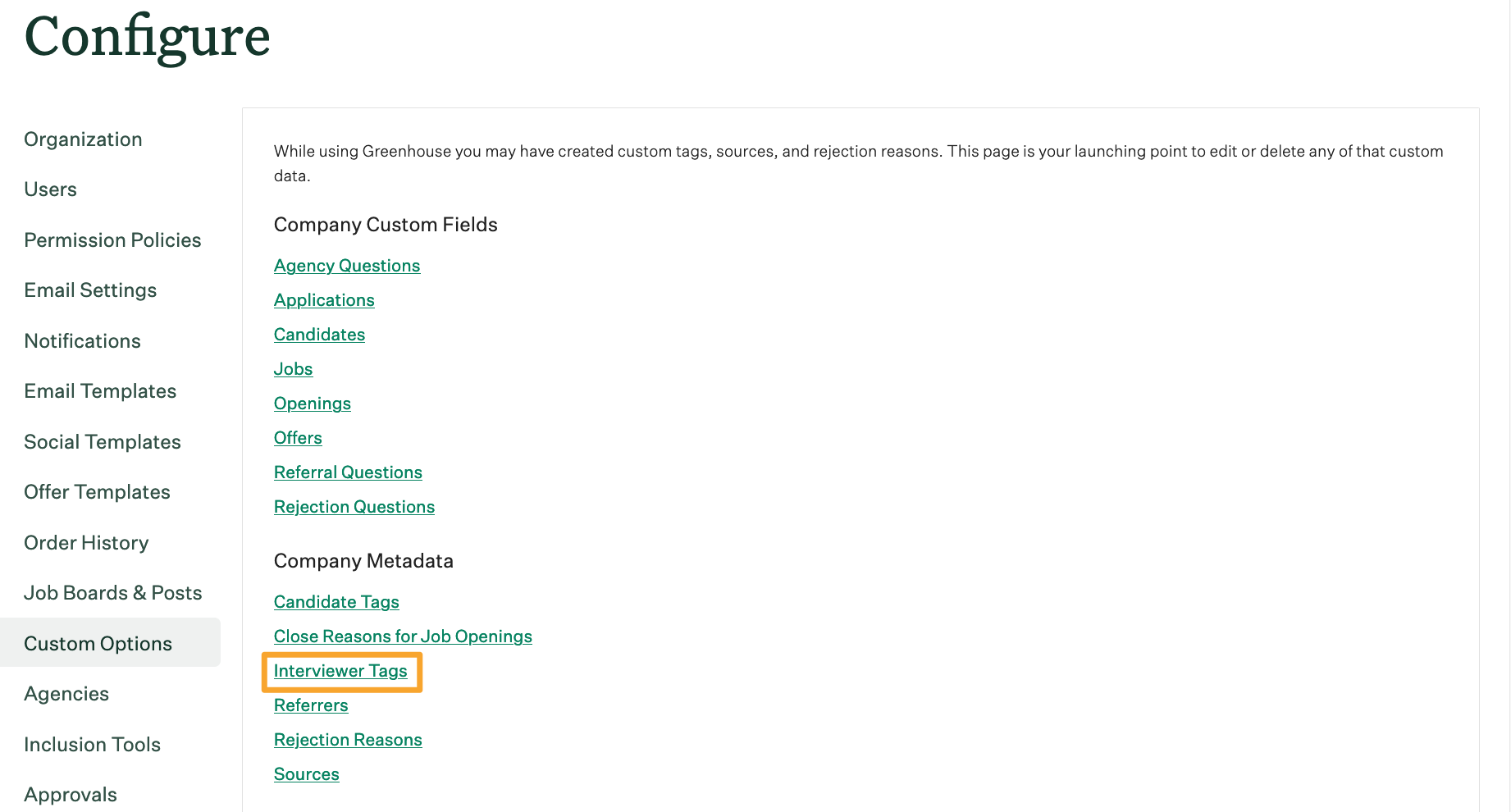Click the Configure page heading
The width and height of the screenshot is (1511, 812).
point(148,38)
